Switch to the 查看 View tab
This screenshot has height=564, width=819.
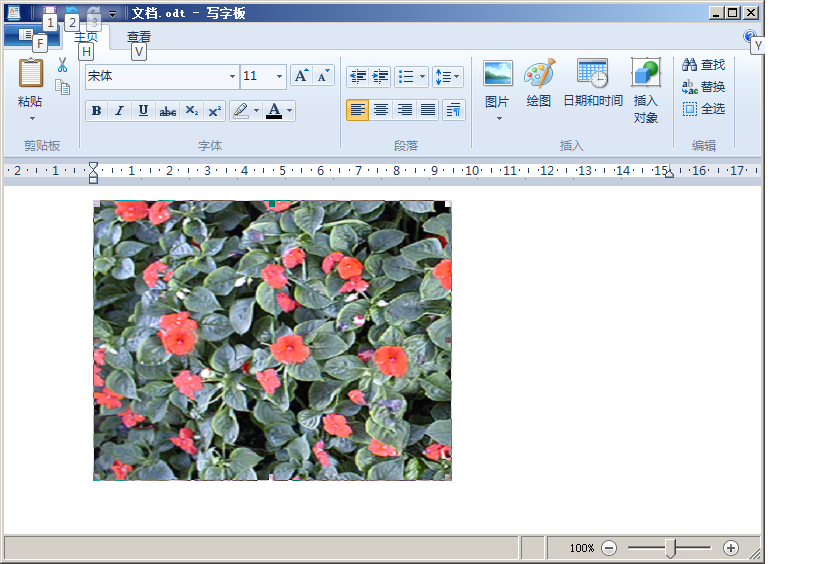(x=139, y=37)
